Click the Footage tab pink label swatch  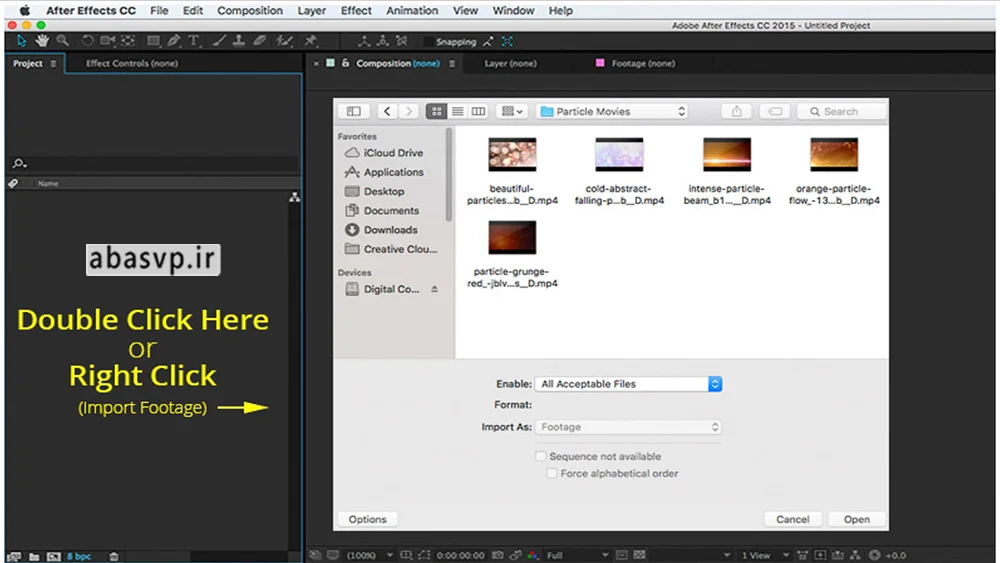tap(599, 62)
